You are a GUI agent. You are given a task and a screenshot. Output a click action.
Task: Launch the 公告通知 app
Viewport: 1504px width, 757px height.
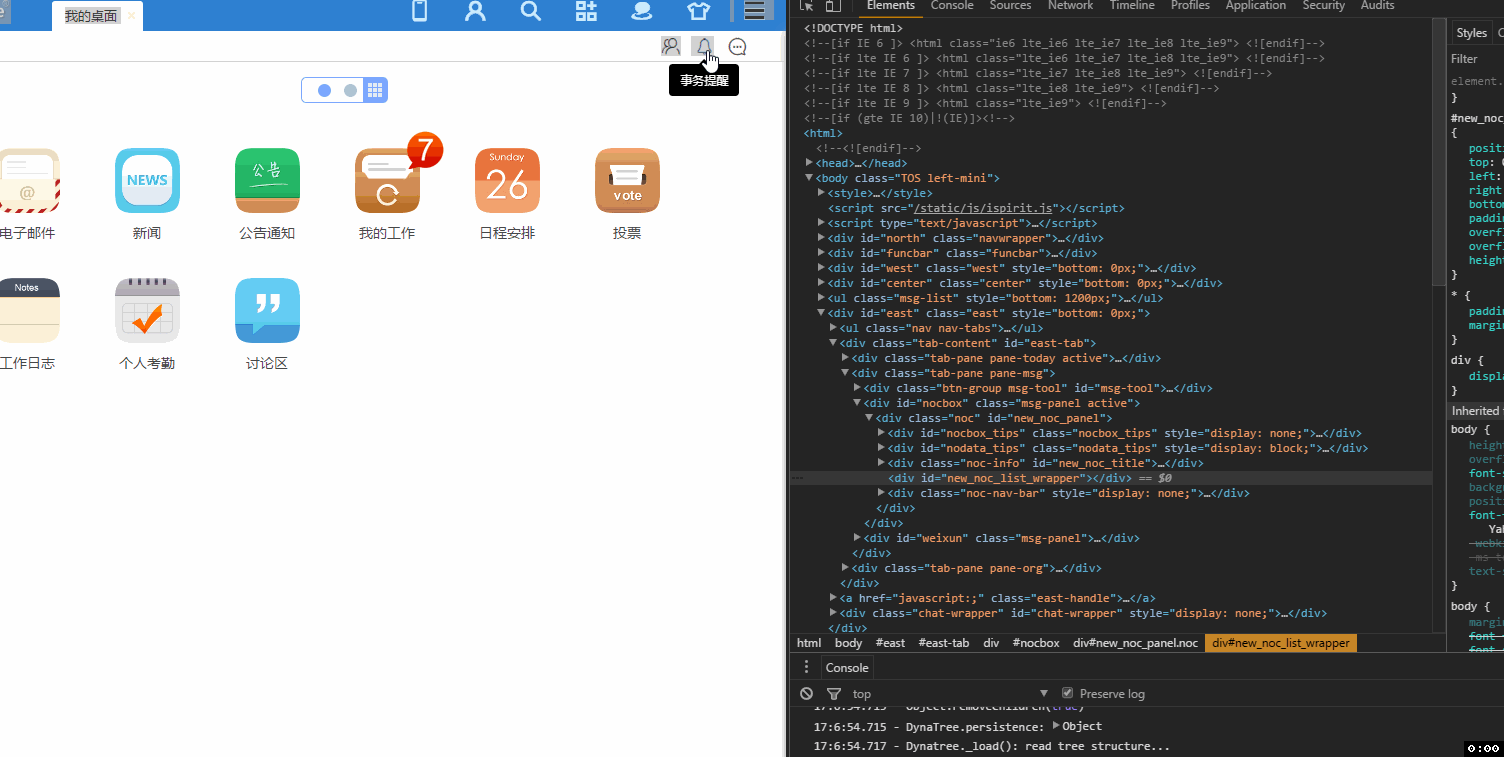pos(267,181)
